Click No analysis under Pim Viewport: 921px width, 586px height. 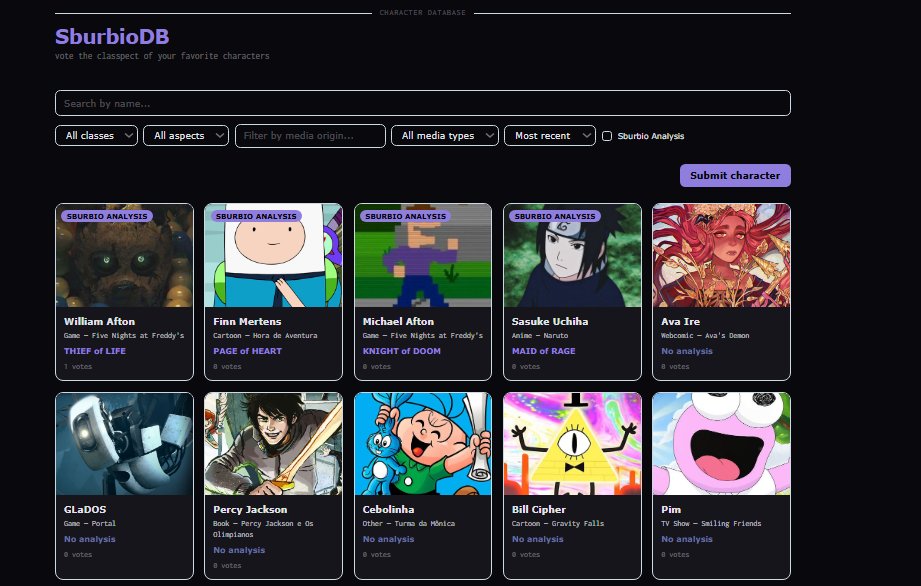(x=687, y=538)
